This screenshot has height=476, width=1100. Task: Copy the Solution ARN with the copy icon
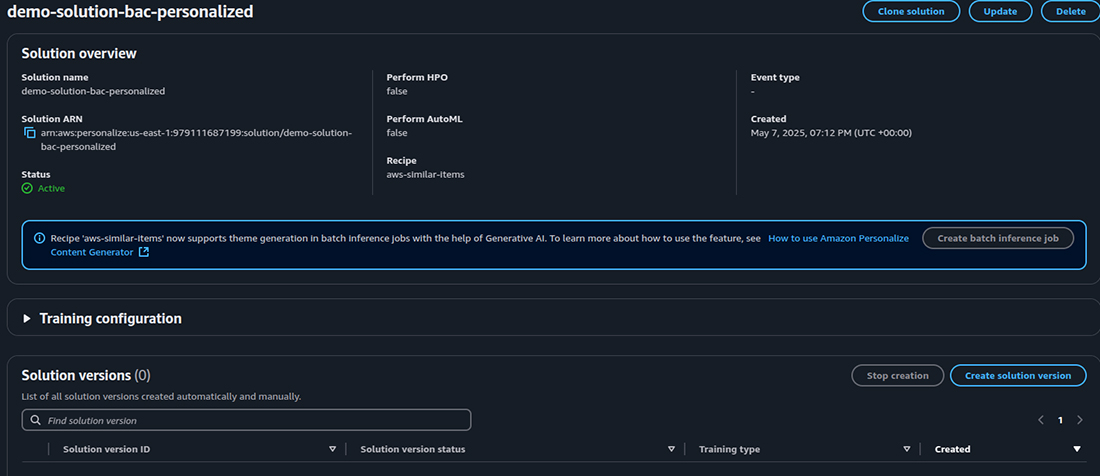(29, 132)
